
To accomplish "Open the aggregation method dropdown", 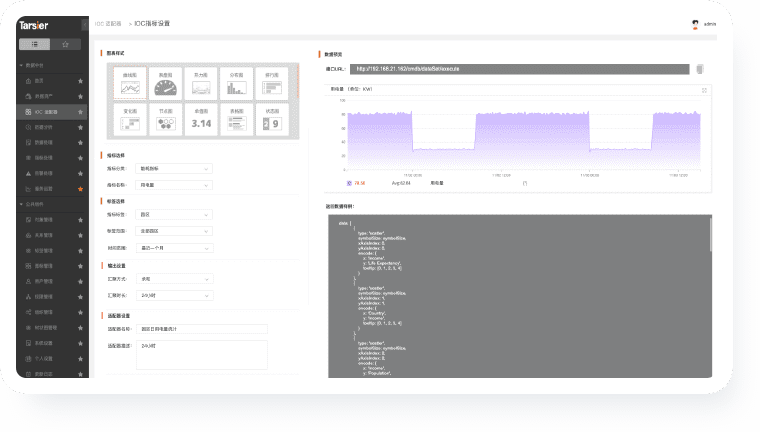I will tap(174, 279).
